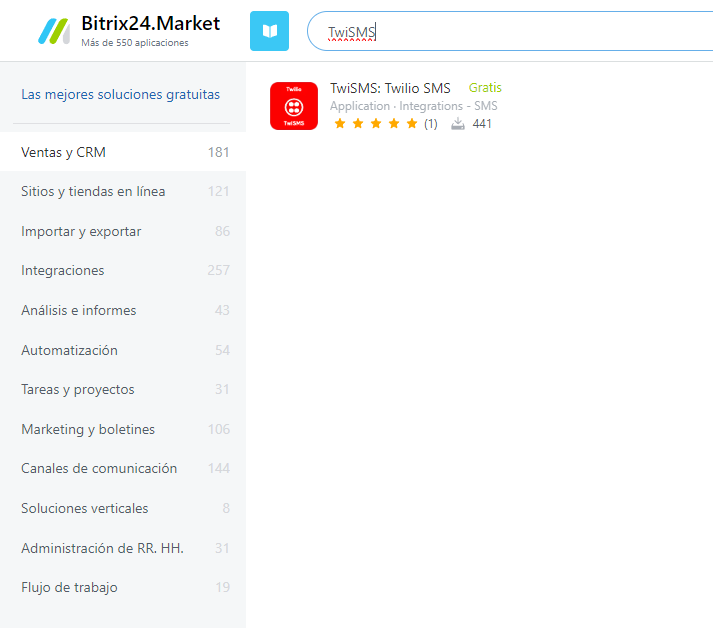Click the download count icon
Screen dimensions: 713x628
(458, 124)
